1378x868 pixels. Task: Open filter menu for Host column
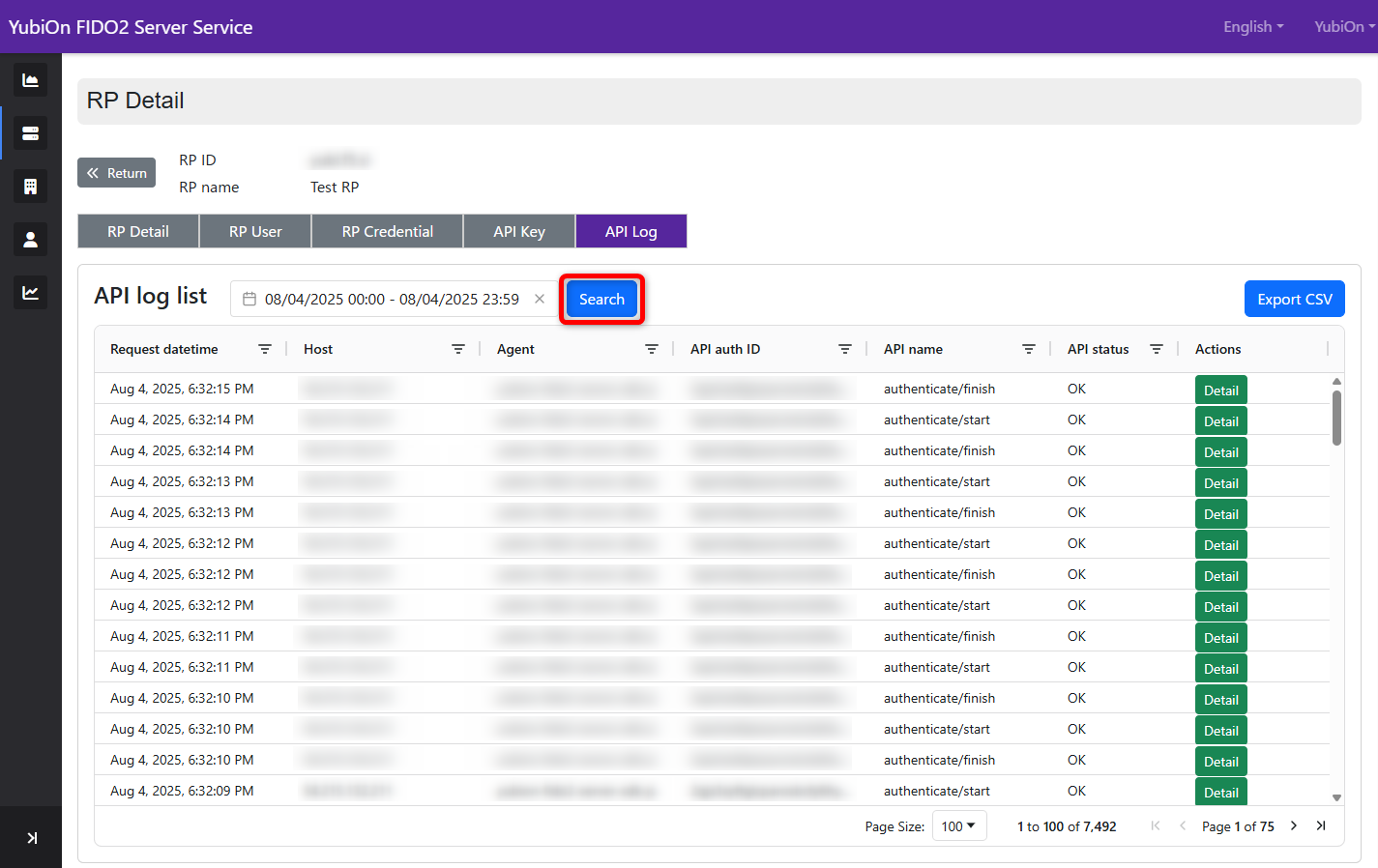click(458, 349)
